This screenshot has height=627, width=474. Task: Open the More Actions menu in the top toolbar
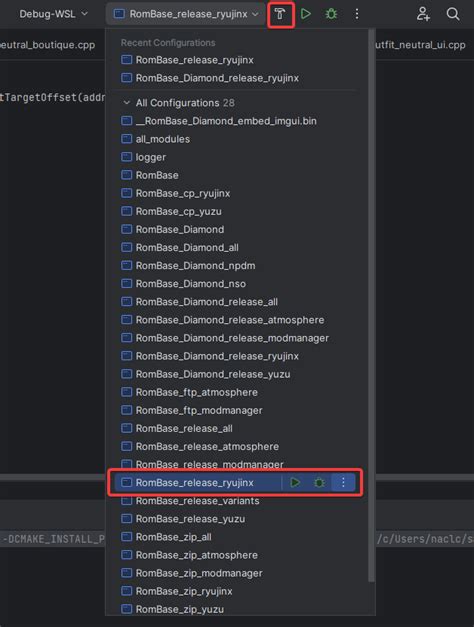[357, 14]
